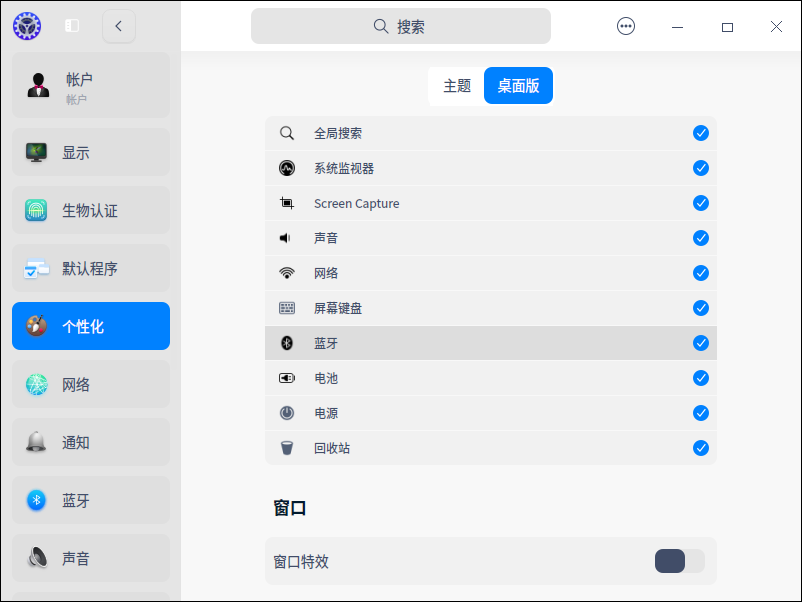Viewport: 802px width, 602px height.
Task: Click the 声音 speaker icon in the plugin list
Action: coord(285,238)
